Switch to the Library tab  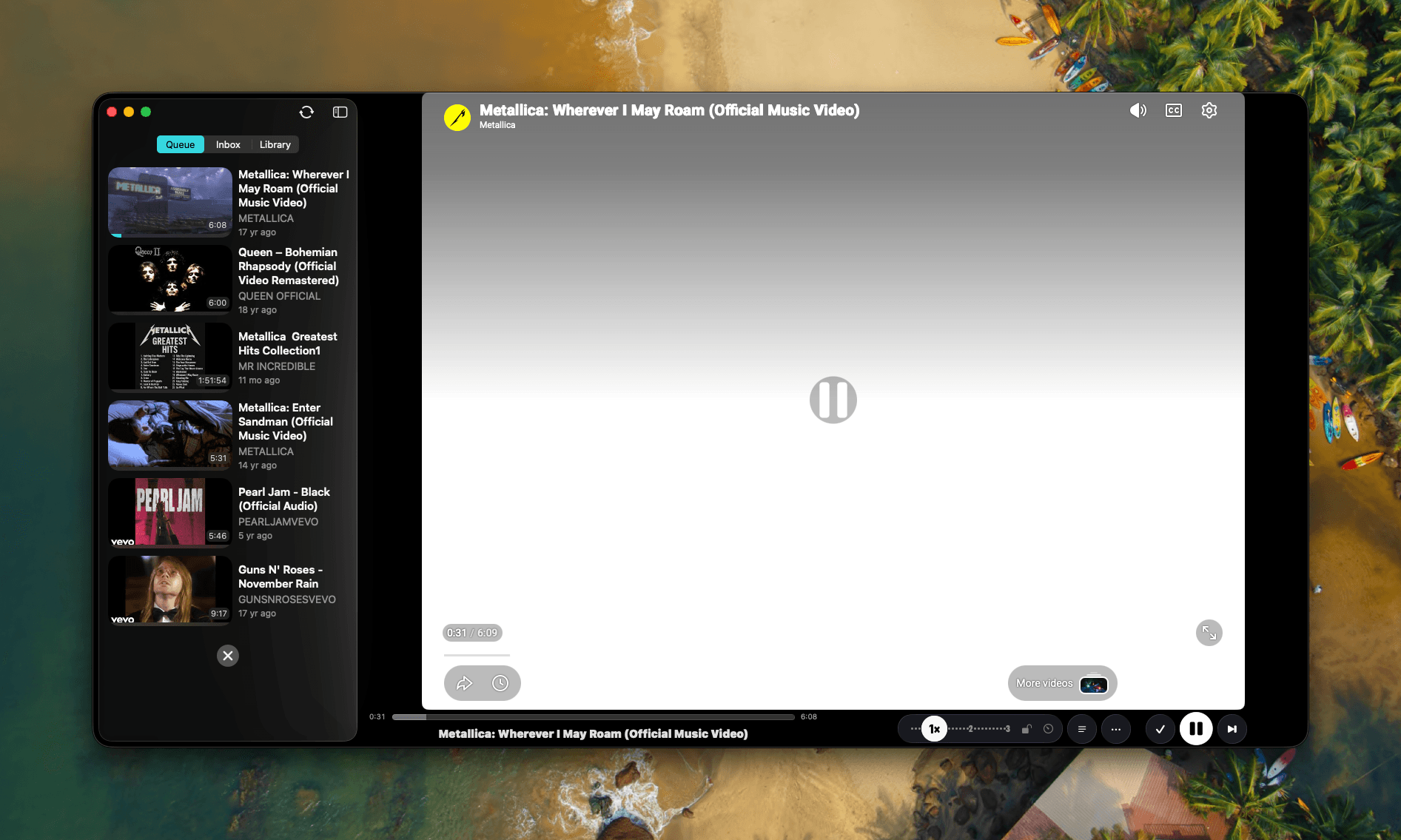pyautogui.click(x=275, y=144)
